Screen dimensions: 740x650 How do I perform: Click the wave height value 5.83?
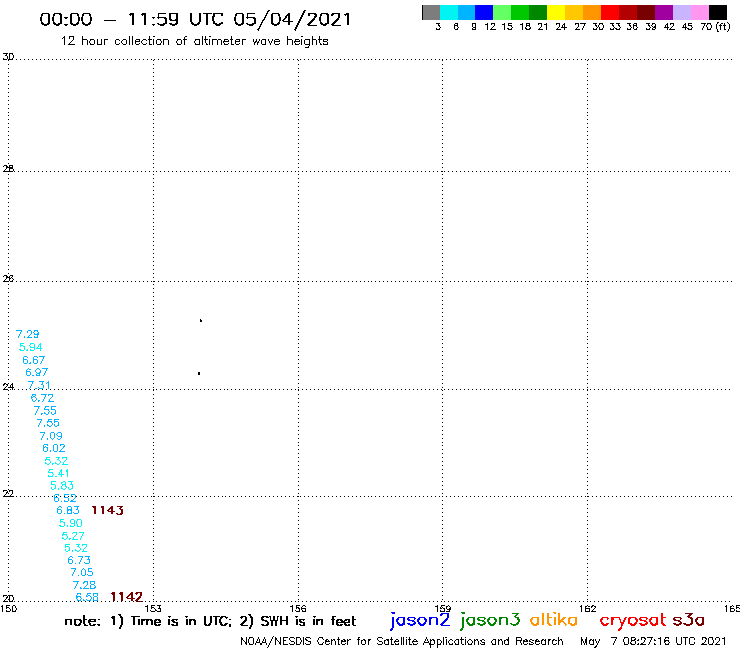62,485
